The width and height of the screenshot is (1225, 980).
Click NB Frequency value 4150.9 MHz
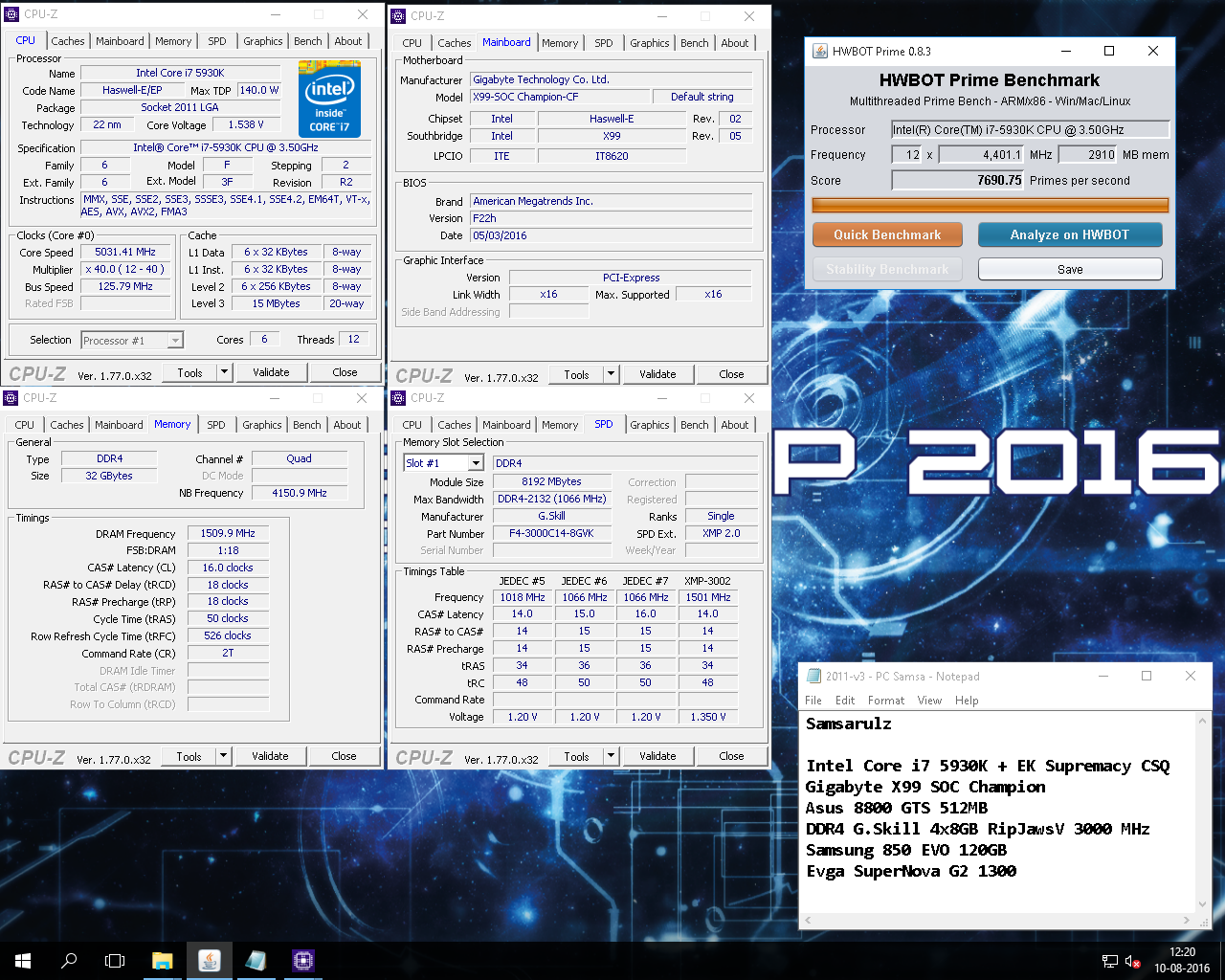tap(300, 493)
